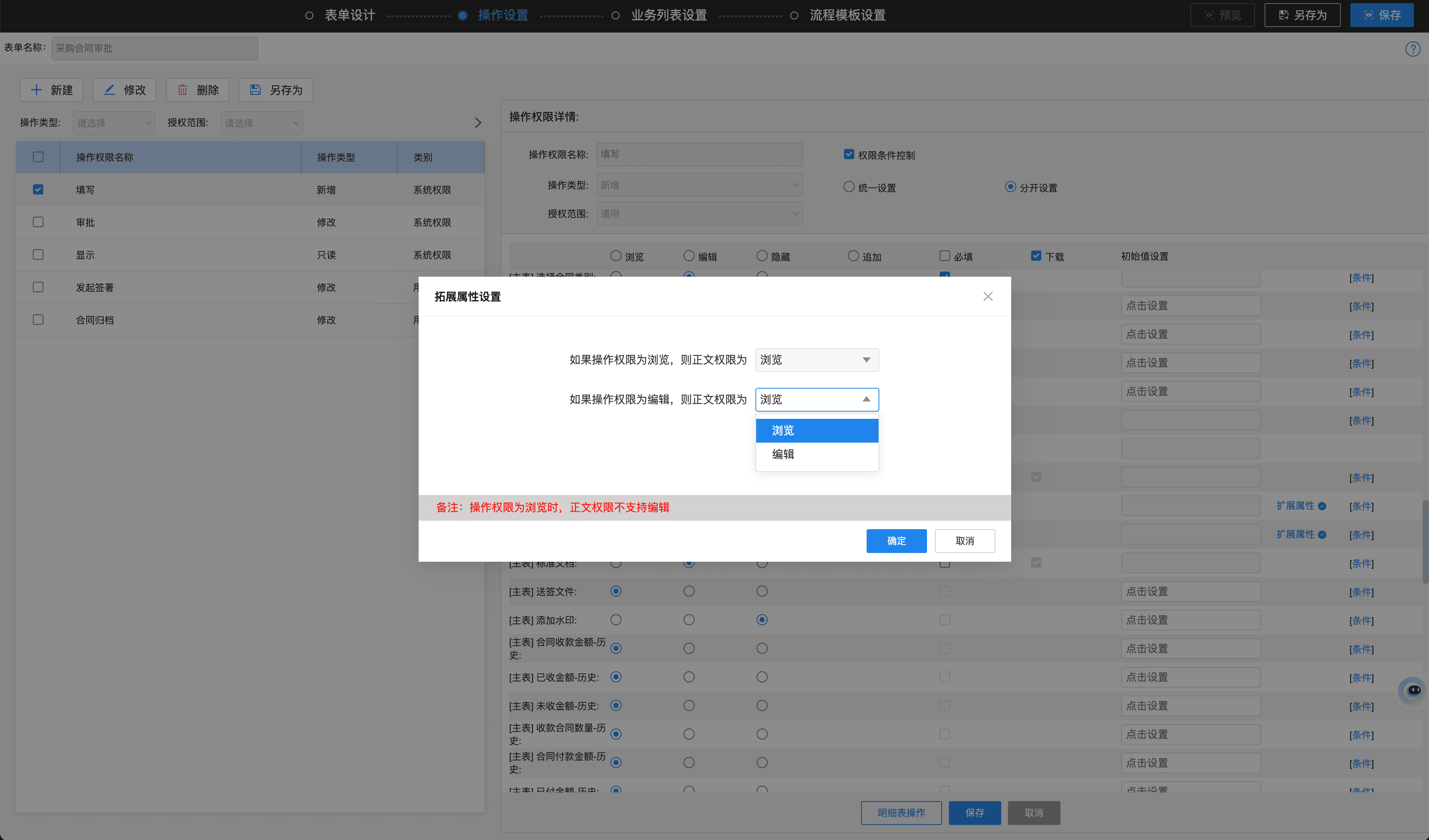Screen dimensions: 1429x840
Task: Select 浏览 option in the open list
Action: tap(817, 430)
